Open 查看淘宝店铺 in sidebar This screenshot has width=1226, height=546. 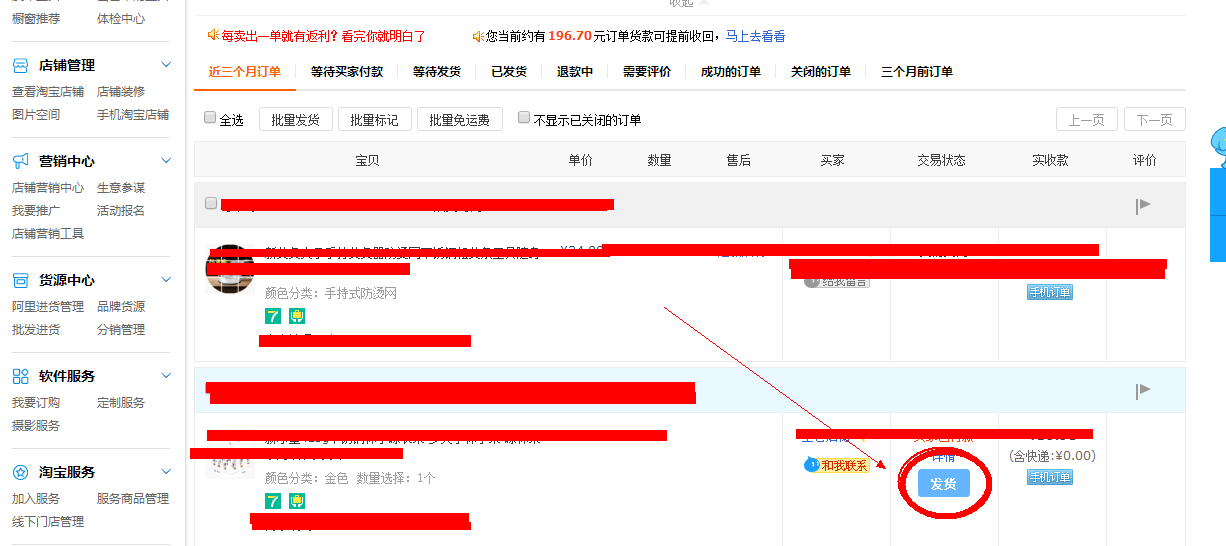48,92
